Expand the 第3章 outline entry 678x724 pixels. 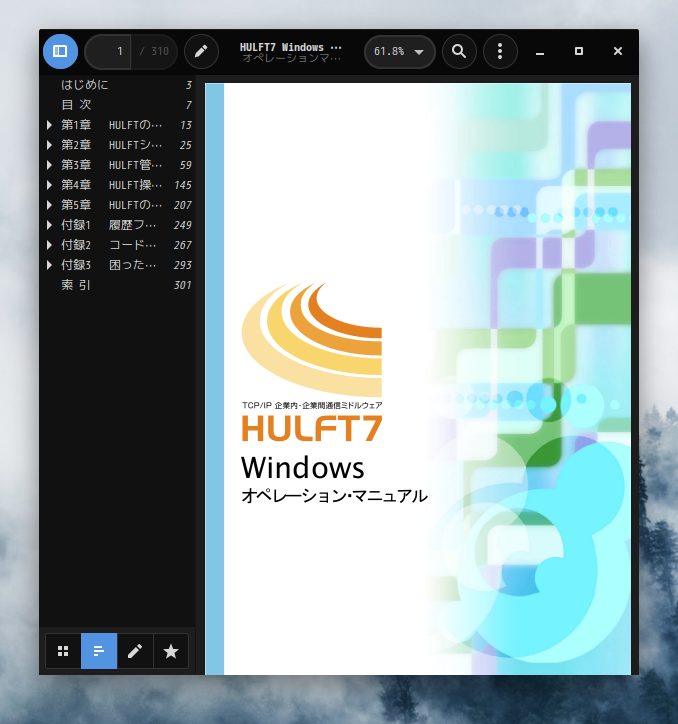tap(49, 165)
